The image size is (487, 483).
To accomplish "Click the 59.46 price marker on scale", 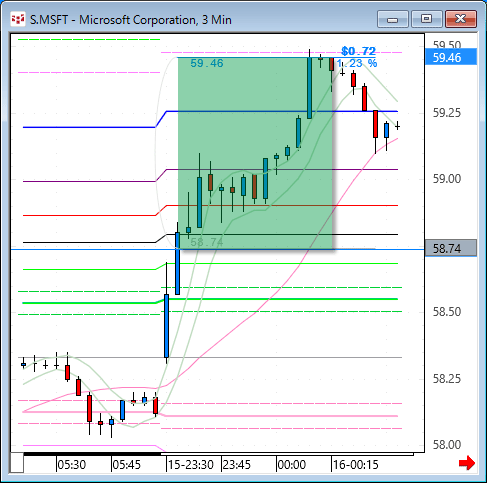I will (x=451, y=58).
